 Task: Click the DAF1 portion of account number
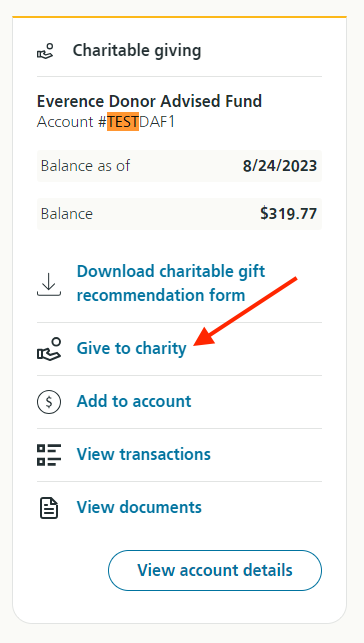[157, 122]
